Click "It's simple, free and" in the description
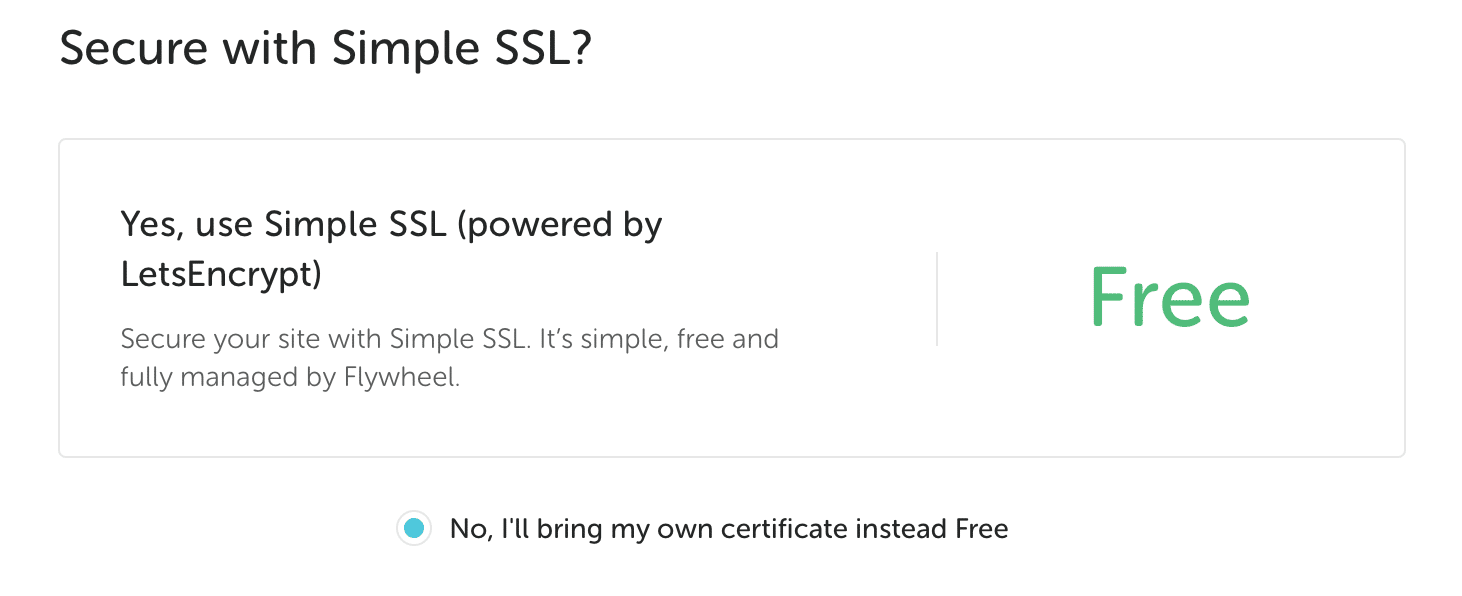1462x596 pixels. click(x=659, y=338)
